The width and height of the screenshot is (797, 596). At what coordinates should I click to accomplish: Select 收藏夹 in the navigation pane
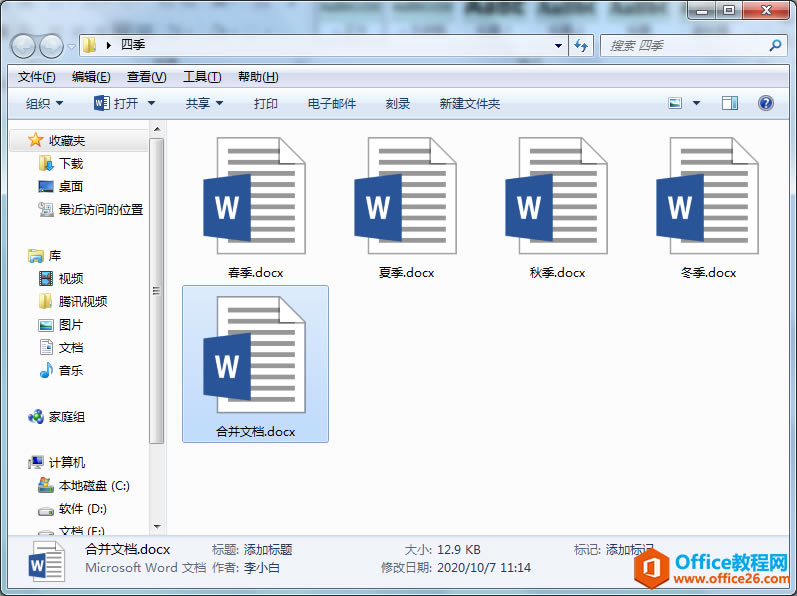pyautogui.click(x=67, y=140)
